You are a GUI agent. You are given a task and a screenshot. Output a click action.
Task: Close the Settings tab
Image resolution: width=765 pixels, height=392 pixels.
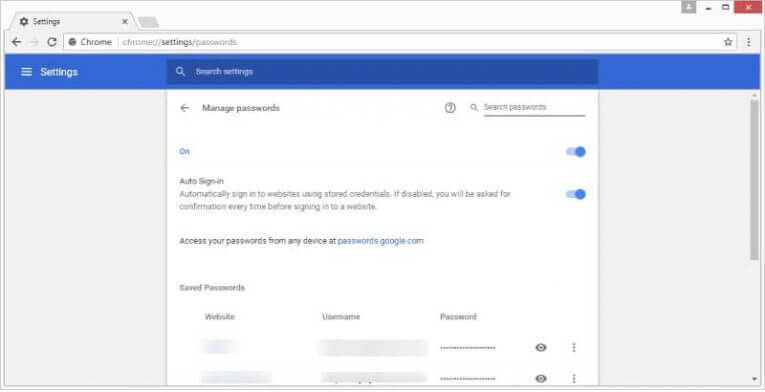coord(125,21)
